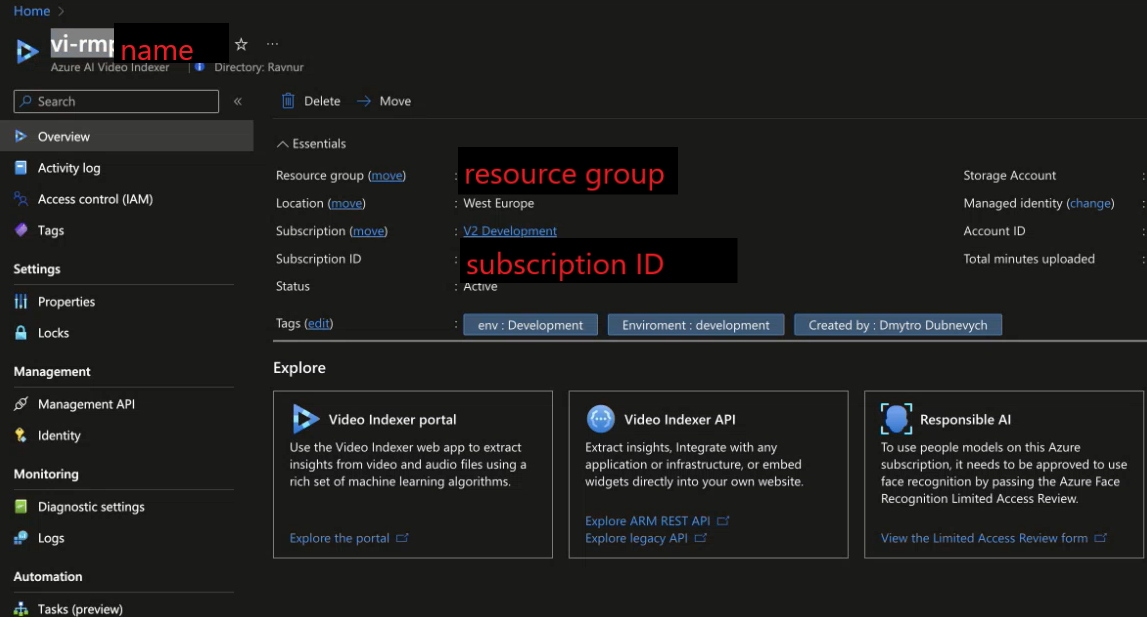1147x617 pixels.
Task: Click external-link icon after Explore legacy API
Action: point(701,538)
